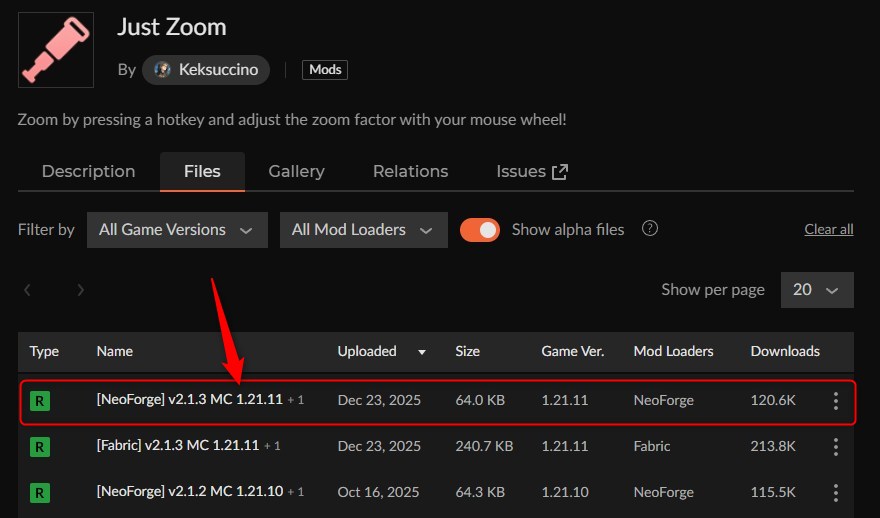880x518 pixels.
Task: Click the help icon next to Show alpha files
Action: pyautogui.click(x=650, y=228)
